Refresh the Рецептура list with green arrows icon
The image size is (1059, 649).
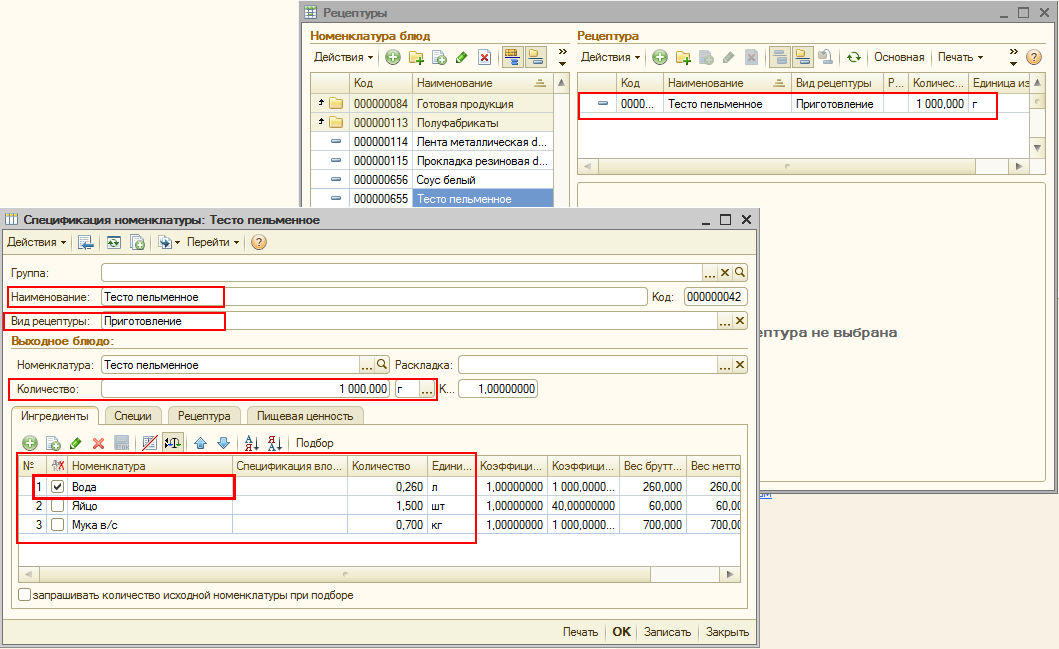click(x=854, y=57)
